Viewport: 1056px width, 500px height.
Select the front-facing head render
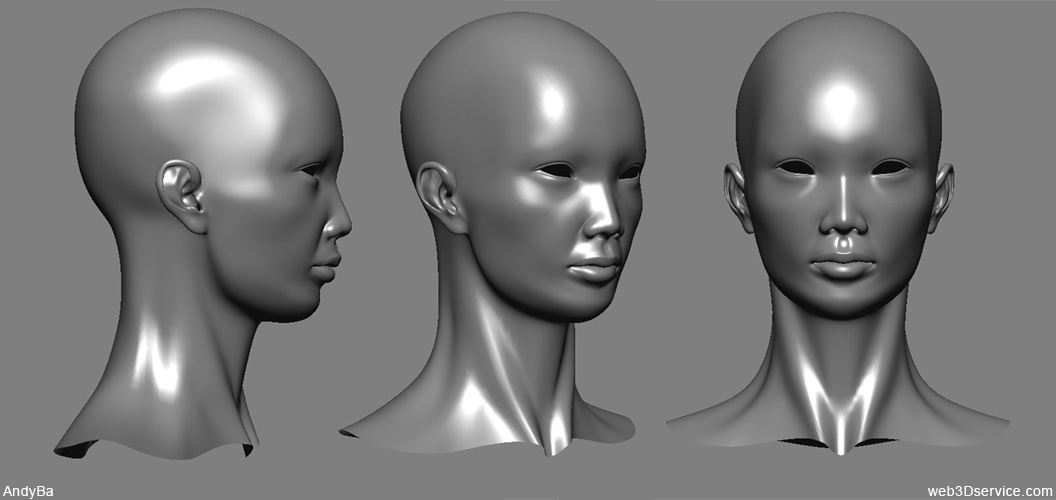point(838,233)
